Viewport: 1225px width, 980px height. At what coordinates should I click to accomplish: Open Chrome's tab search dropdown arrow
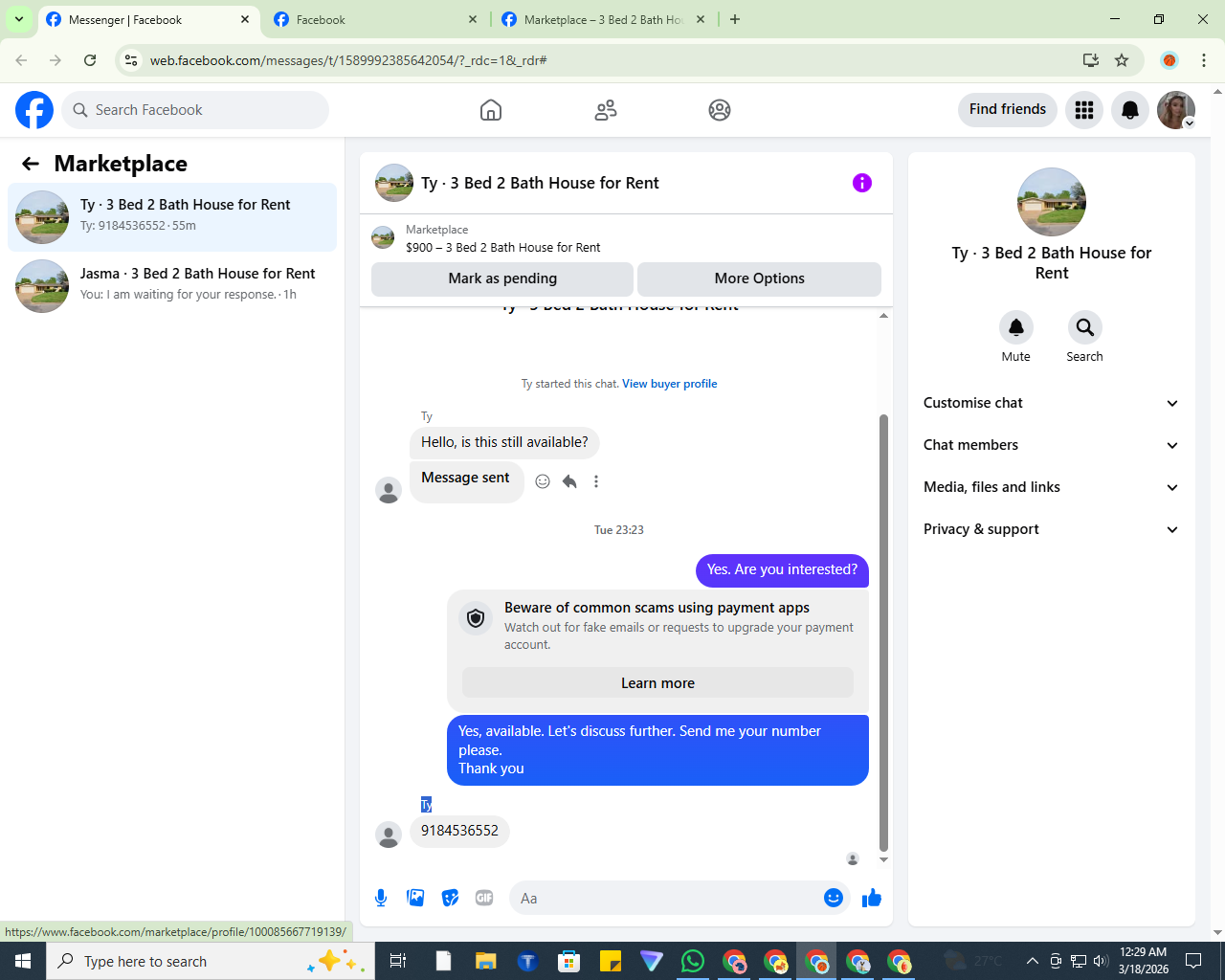(19, 19)
